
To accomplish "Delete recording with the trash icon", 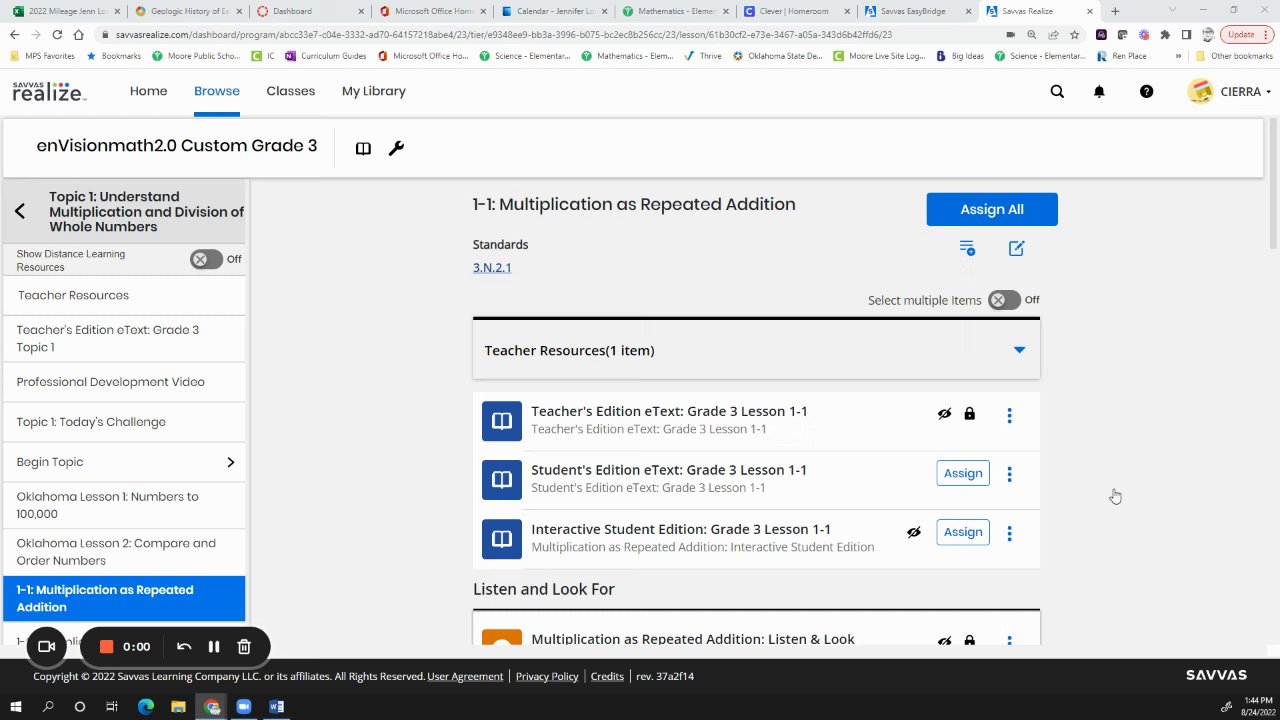I will coord(244,647).
